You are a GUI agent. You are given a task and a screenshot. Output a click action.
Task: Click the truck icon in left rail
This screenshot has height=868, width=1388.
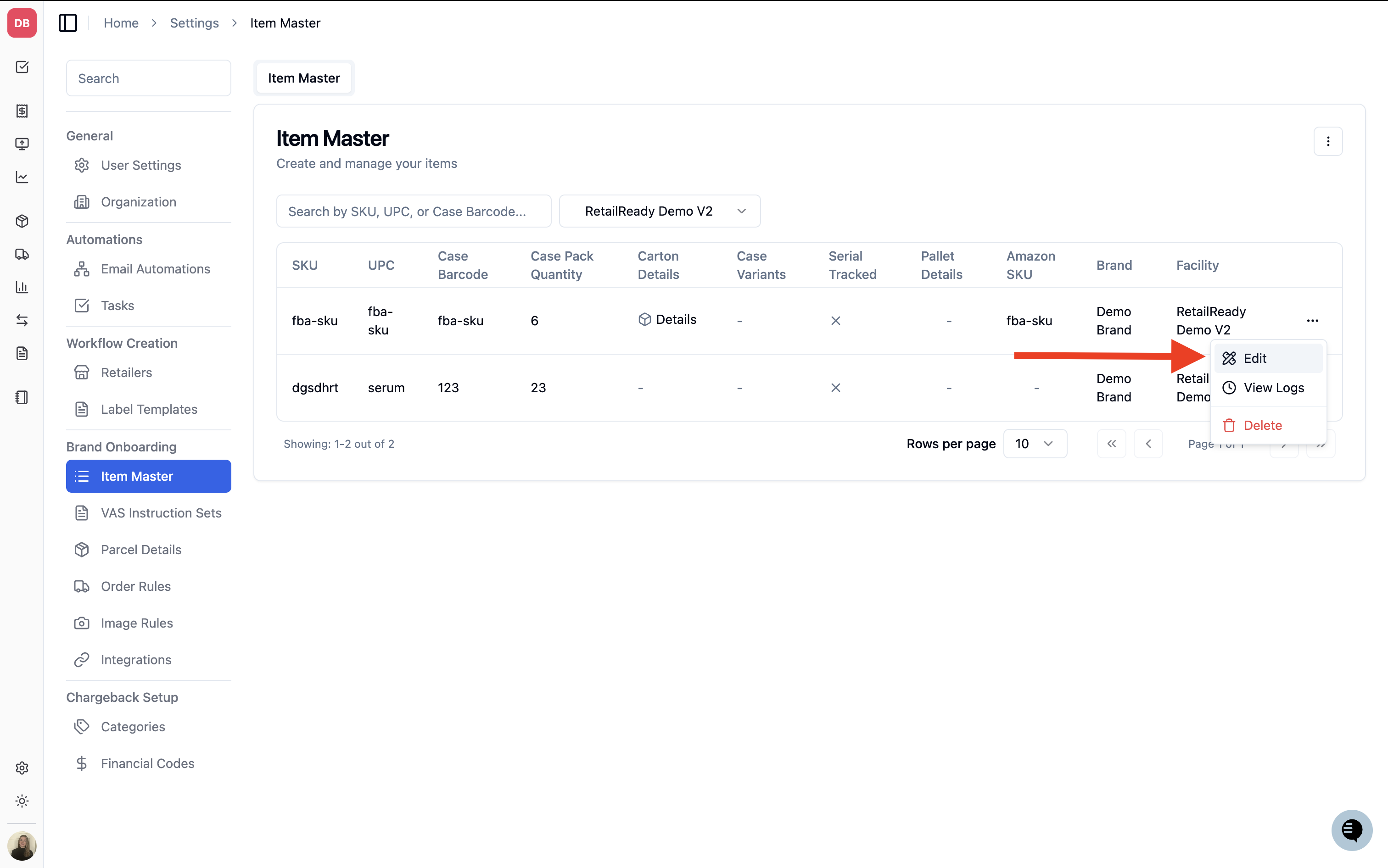pyautogui.click(x=22, y=254)
